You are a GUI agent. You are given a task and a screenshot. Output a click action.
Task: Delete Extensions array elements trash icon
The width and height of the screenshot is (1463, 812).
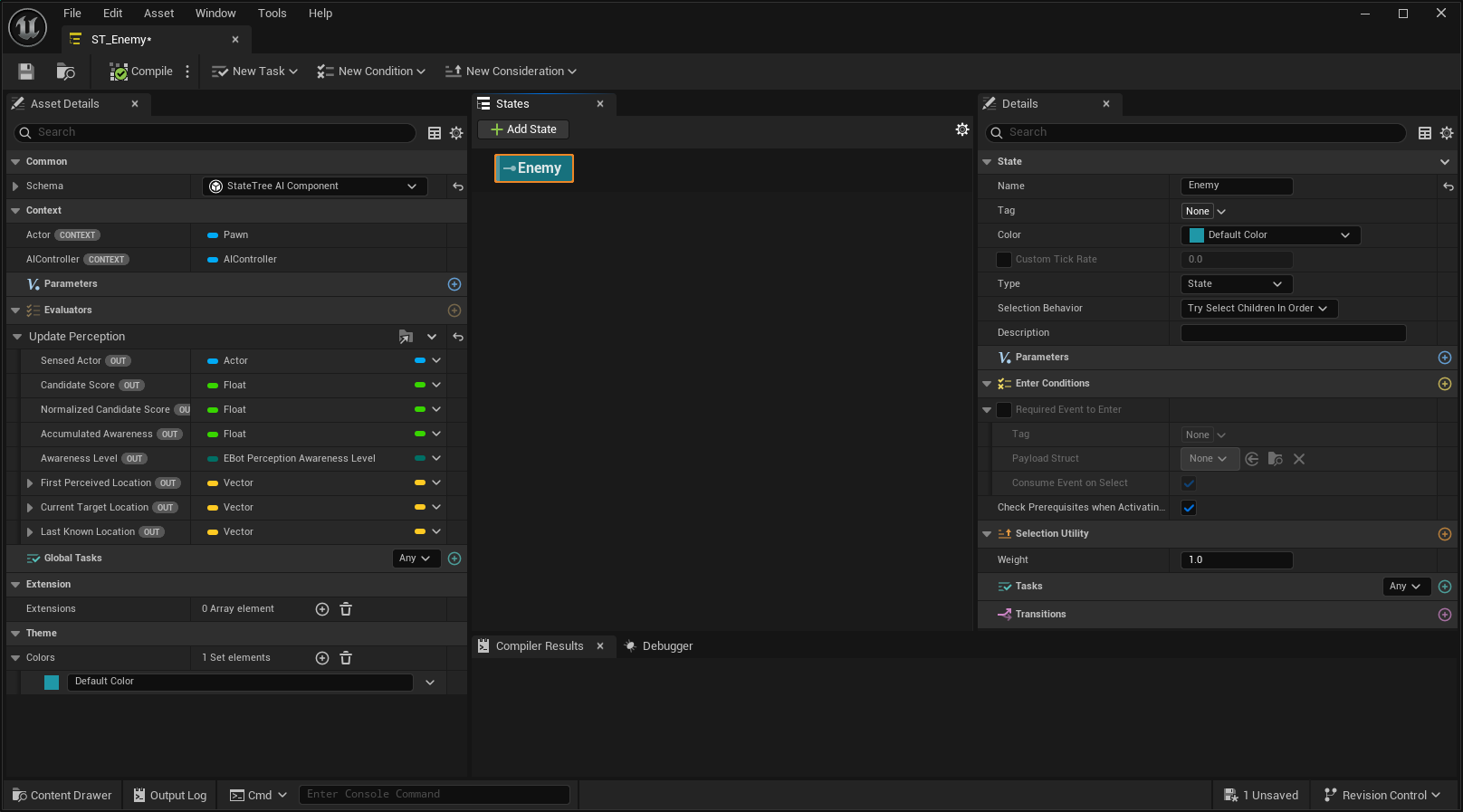point(346,609)
